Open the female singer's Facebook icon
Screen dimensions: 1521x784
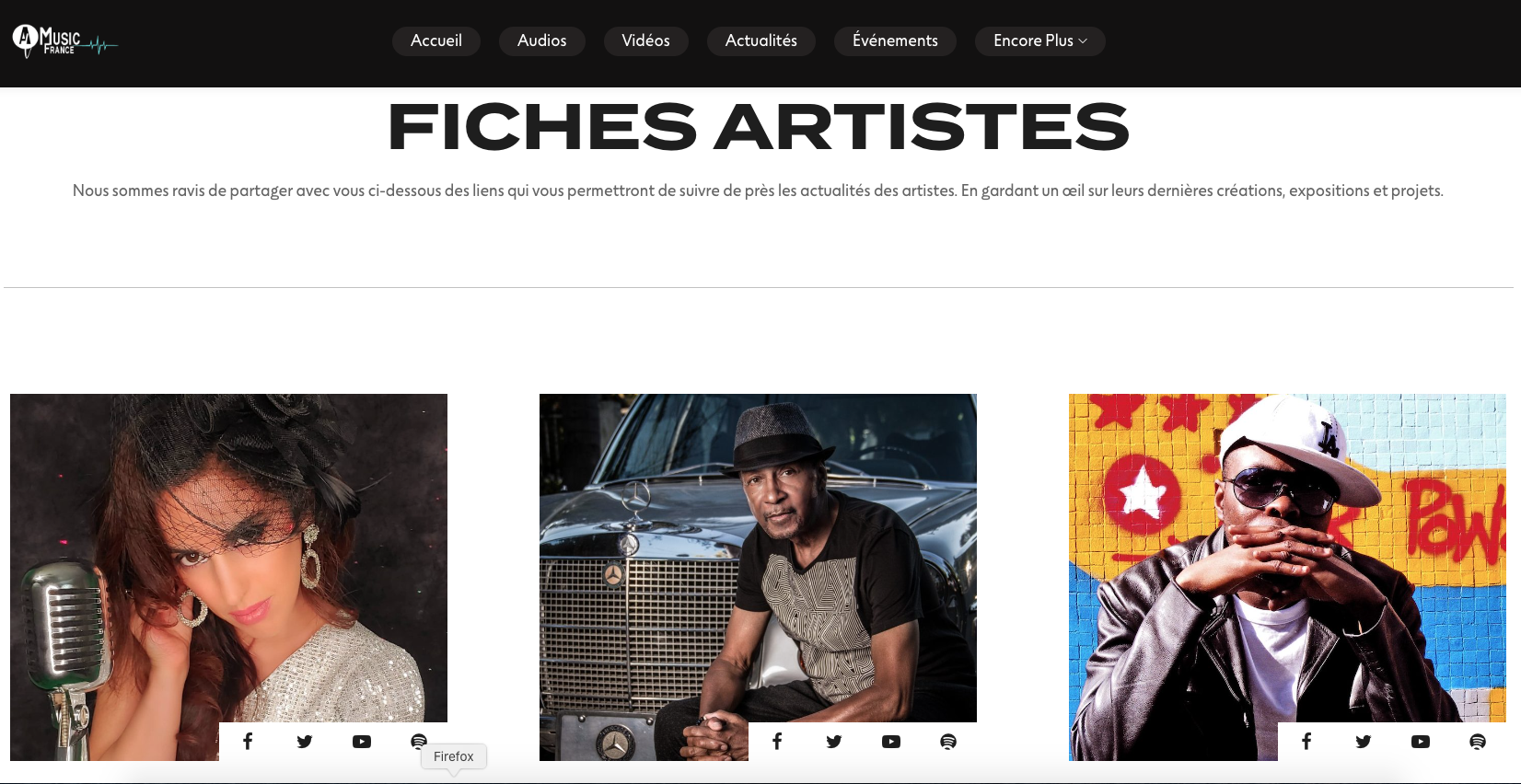[248, 742]
